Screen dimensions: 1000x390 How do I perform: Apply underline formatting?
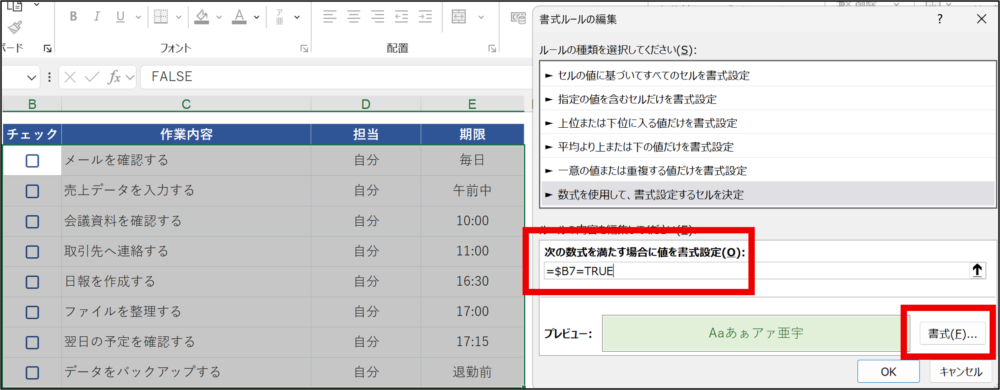click(x=120, y=17)
